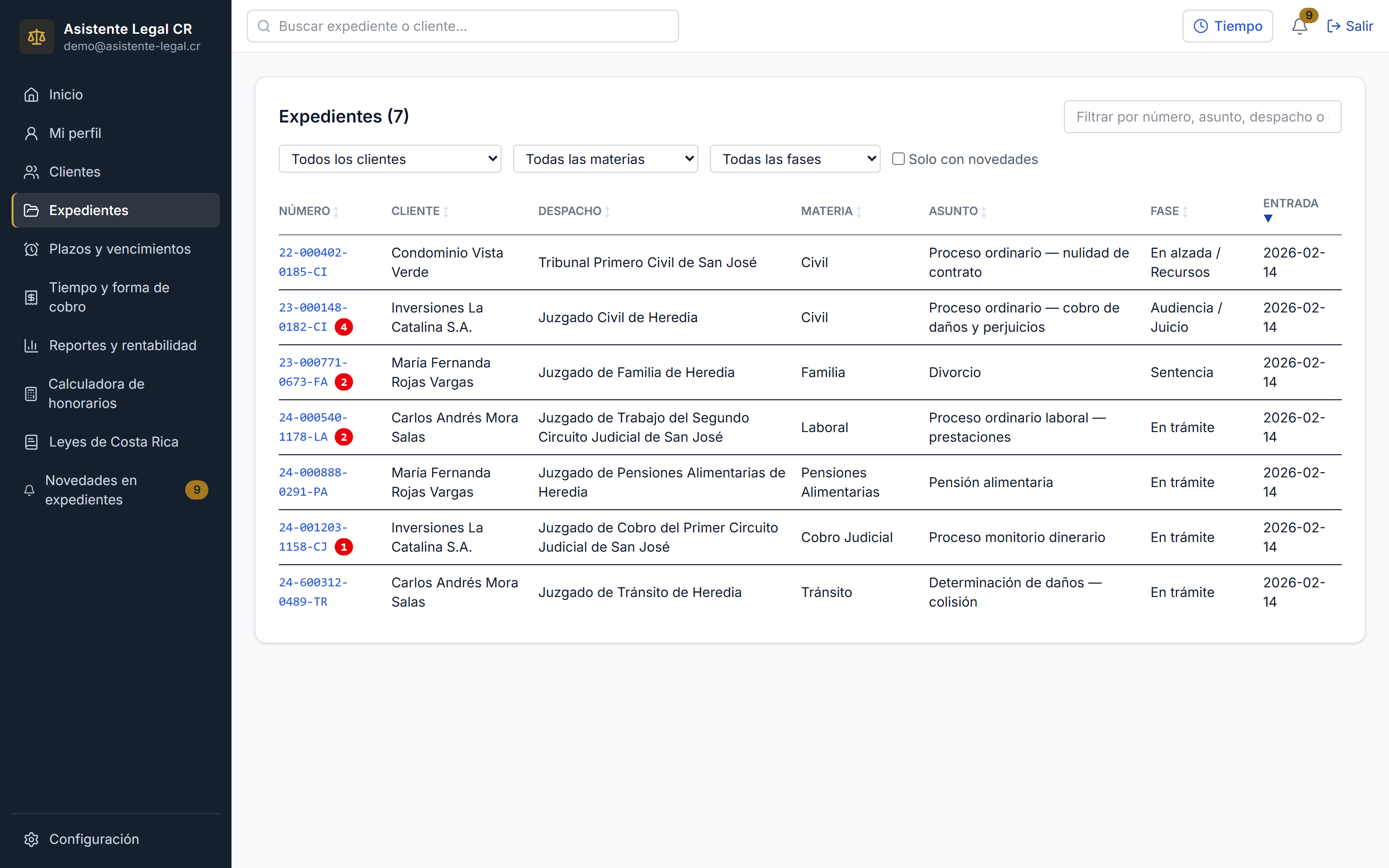Click Proceso monitorio dinerario cell
The image size is (1389, 868).
[x=1017, y=537]
